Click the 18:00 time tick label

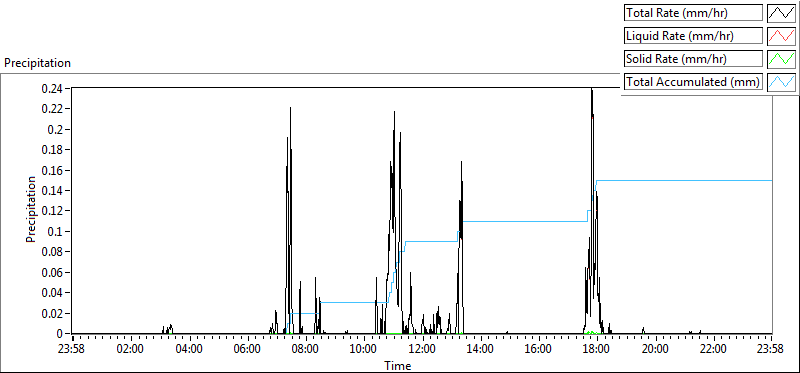(x=596, y=350)
